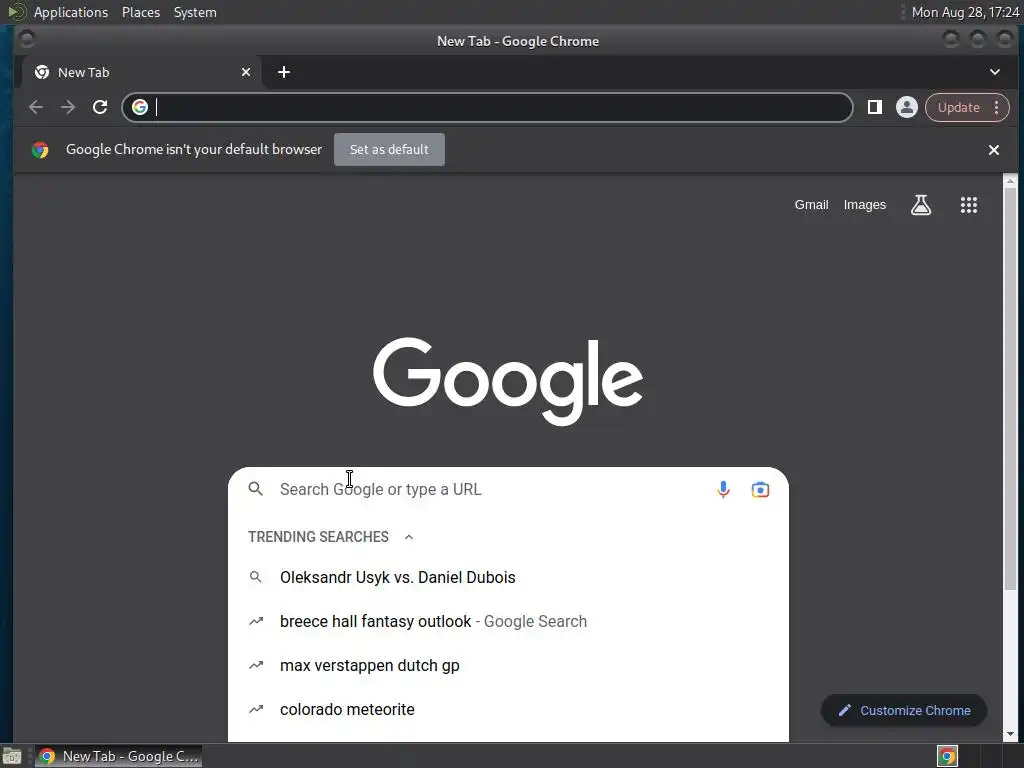Viewport: 1024px width, 768px height.
Task: Click the Chrome tray icon at bottom right
Action: [x=947, y=756]
